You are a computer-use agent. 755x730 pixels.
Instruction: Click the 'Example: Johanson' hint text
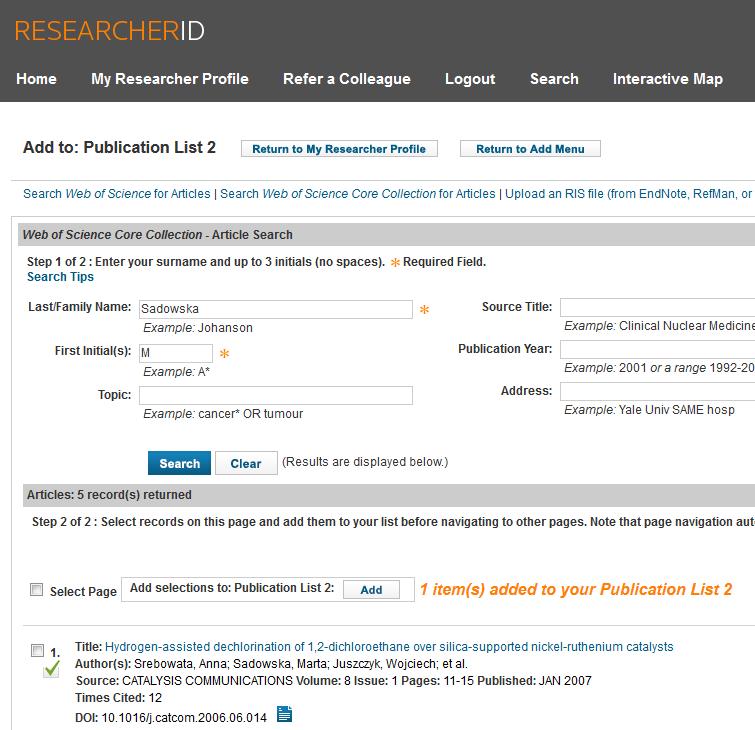pyautogui.click(x=198, y=328)
